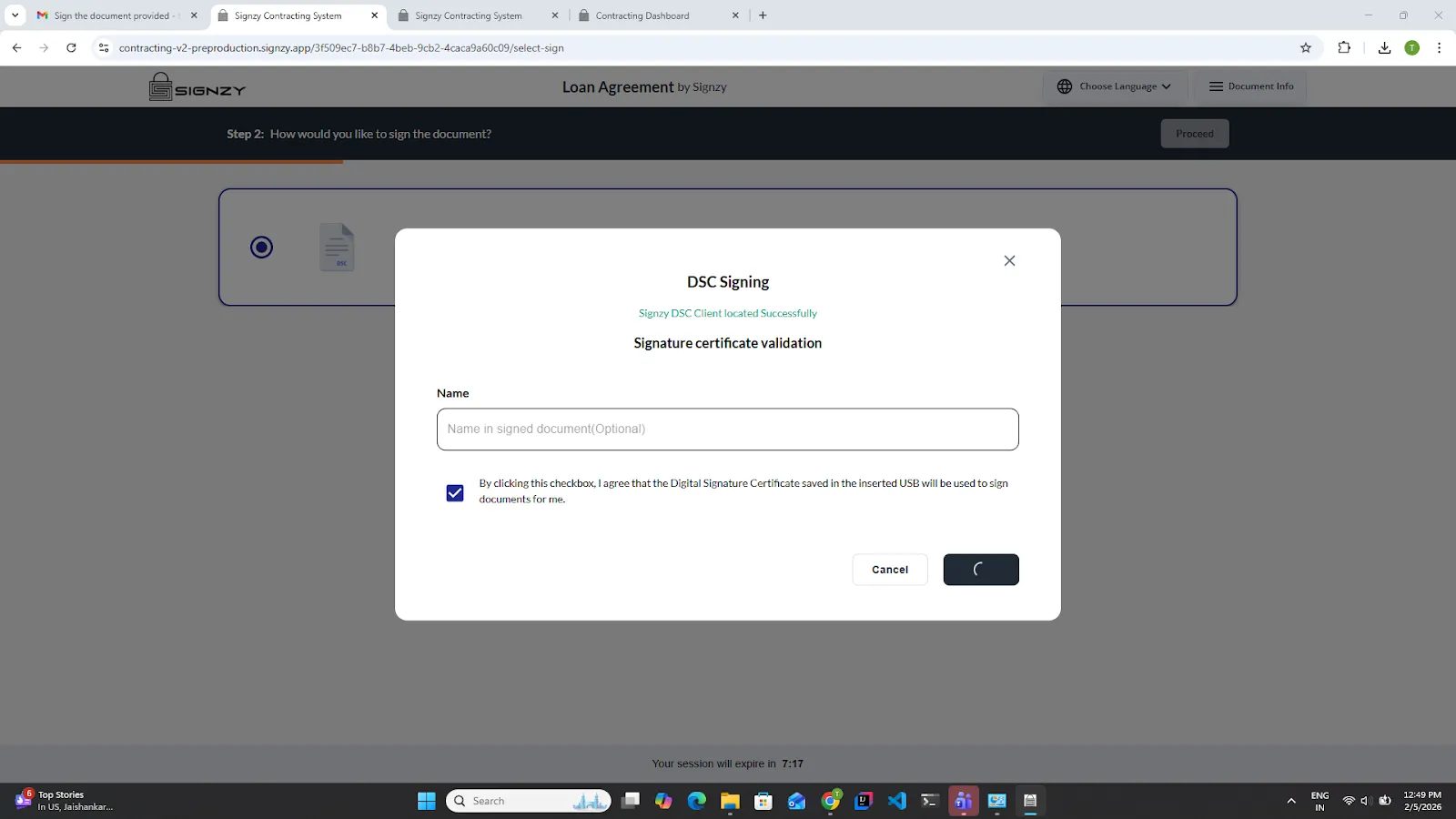
Task: Switch to the Gmail Sign the document tab
Action: (x=117, y=15)
